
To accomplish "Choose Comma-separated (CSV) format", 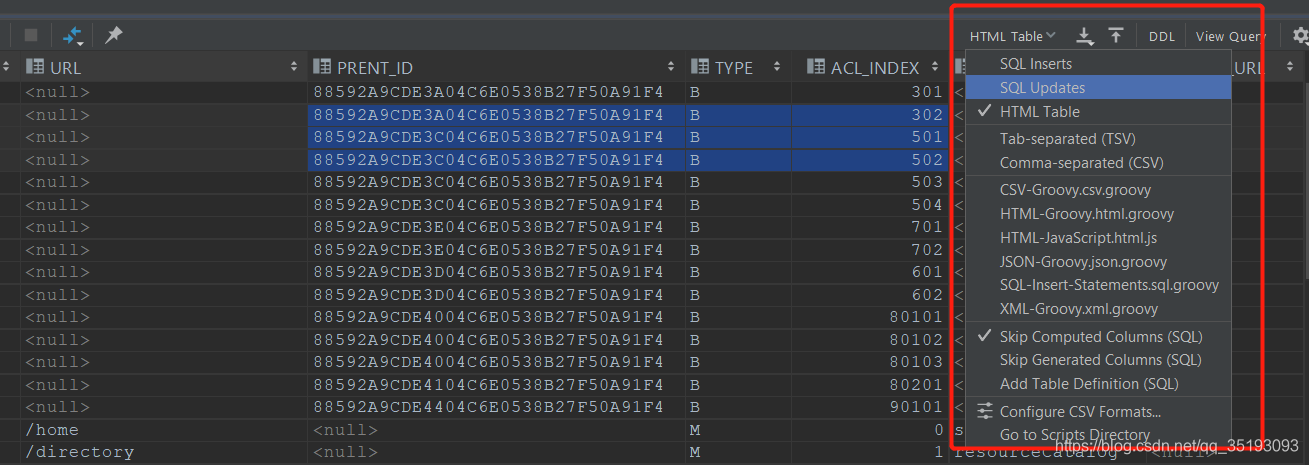I will [1098, 162].
